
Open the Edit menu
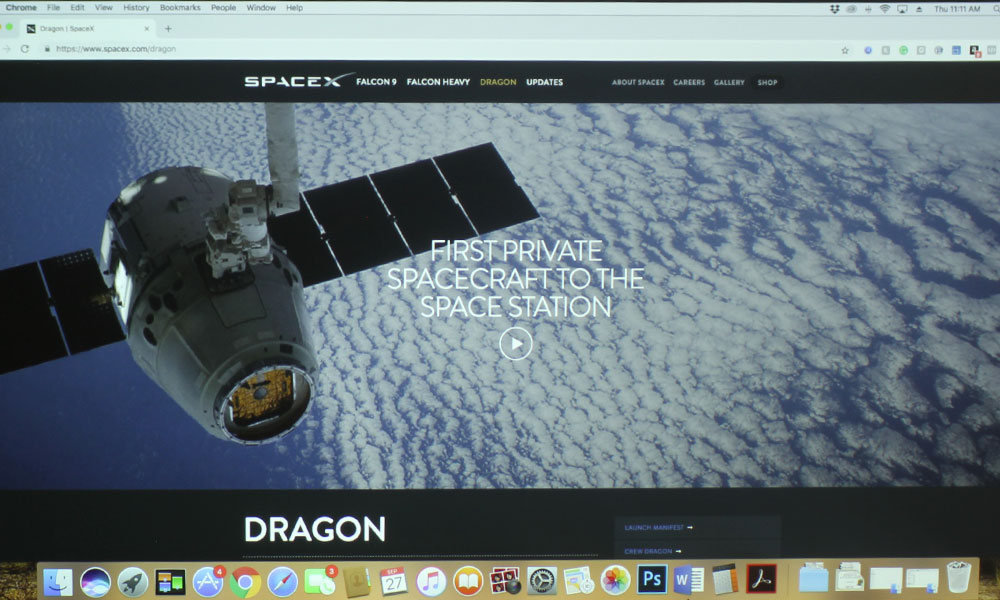point(77,8)
